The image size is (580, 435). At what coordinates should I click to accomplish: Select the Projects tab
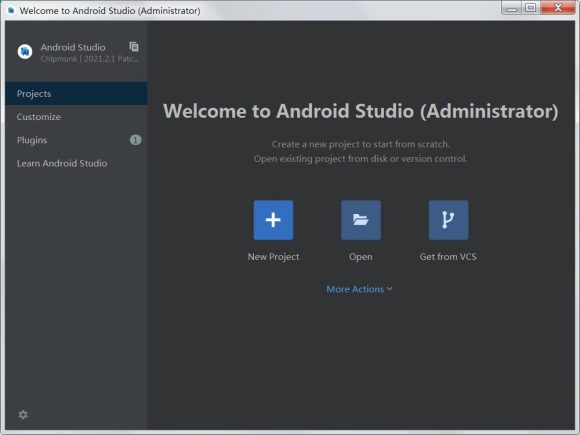[x=76, y=94]
